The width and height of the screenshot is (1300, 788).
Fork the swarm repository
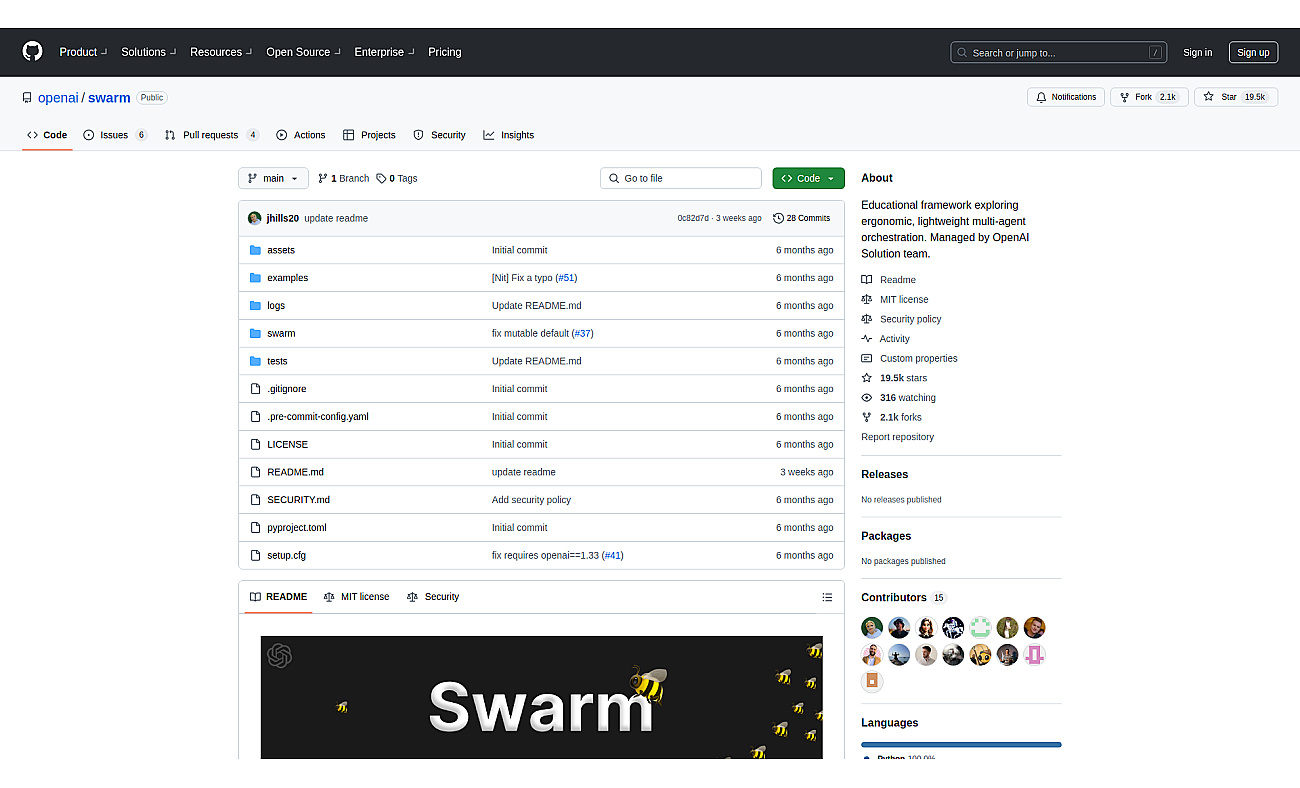pyautogui.click(x=1149, y=97)
